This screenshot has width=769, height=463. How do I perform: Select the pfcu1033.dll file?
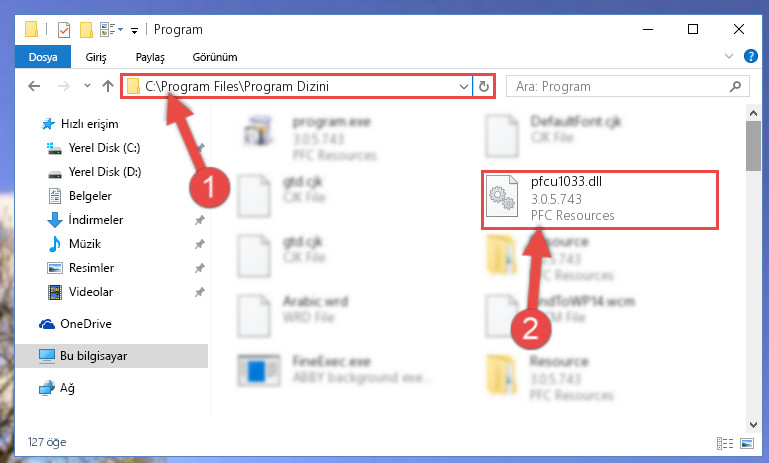[x=600, y=200]
